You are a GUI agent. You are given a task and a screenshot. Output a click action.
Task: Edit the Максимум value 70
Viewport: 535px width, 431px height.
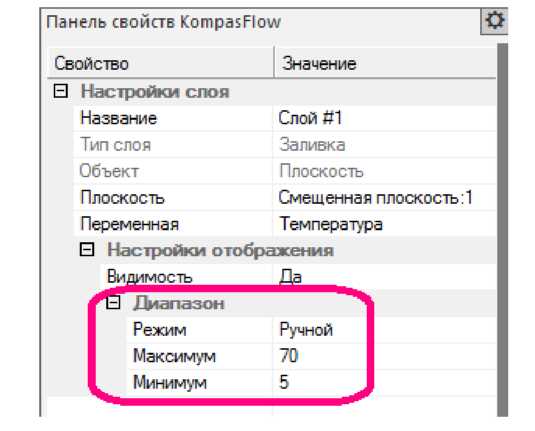pos(384,356)
